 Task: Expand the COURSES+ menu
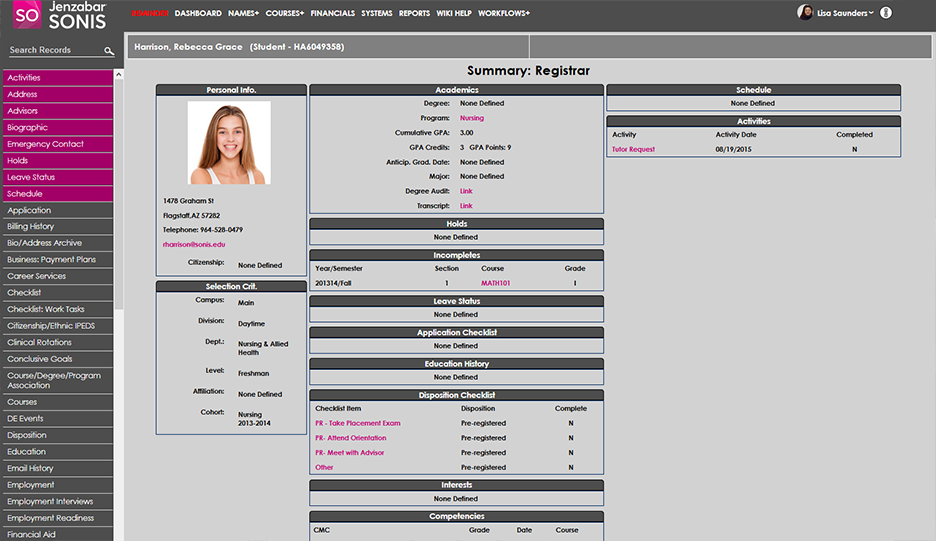pos(285,13)
